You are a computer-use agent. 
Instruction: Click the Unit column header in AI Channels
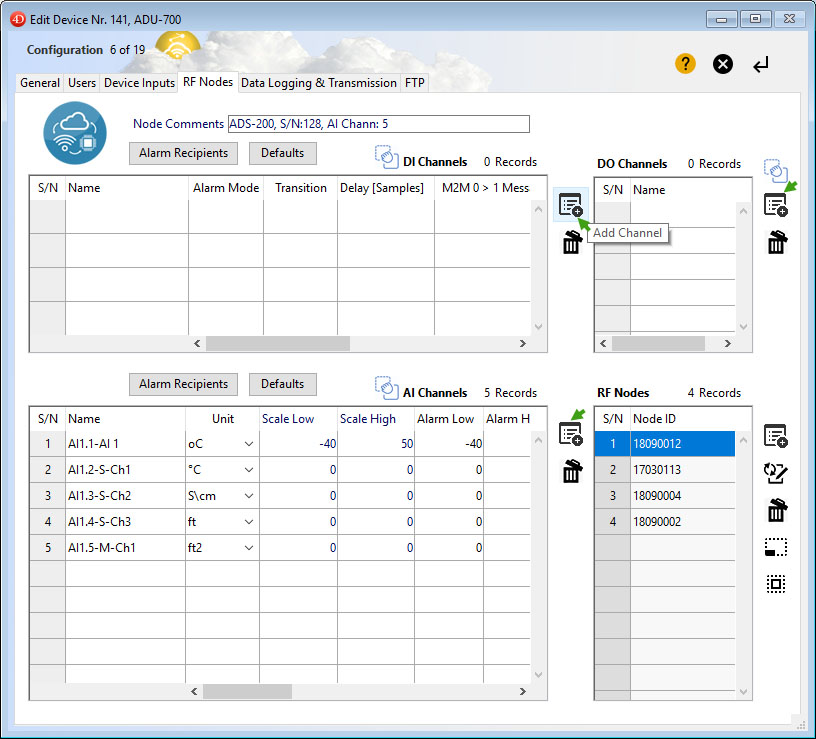click(x=222, y=419)
